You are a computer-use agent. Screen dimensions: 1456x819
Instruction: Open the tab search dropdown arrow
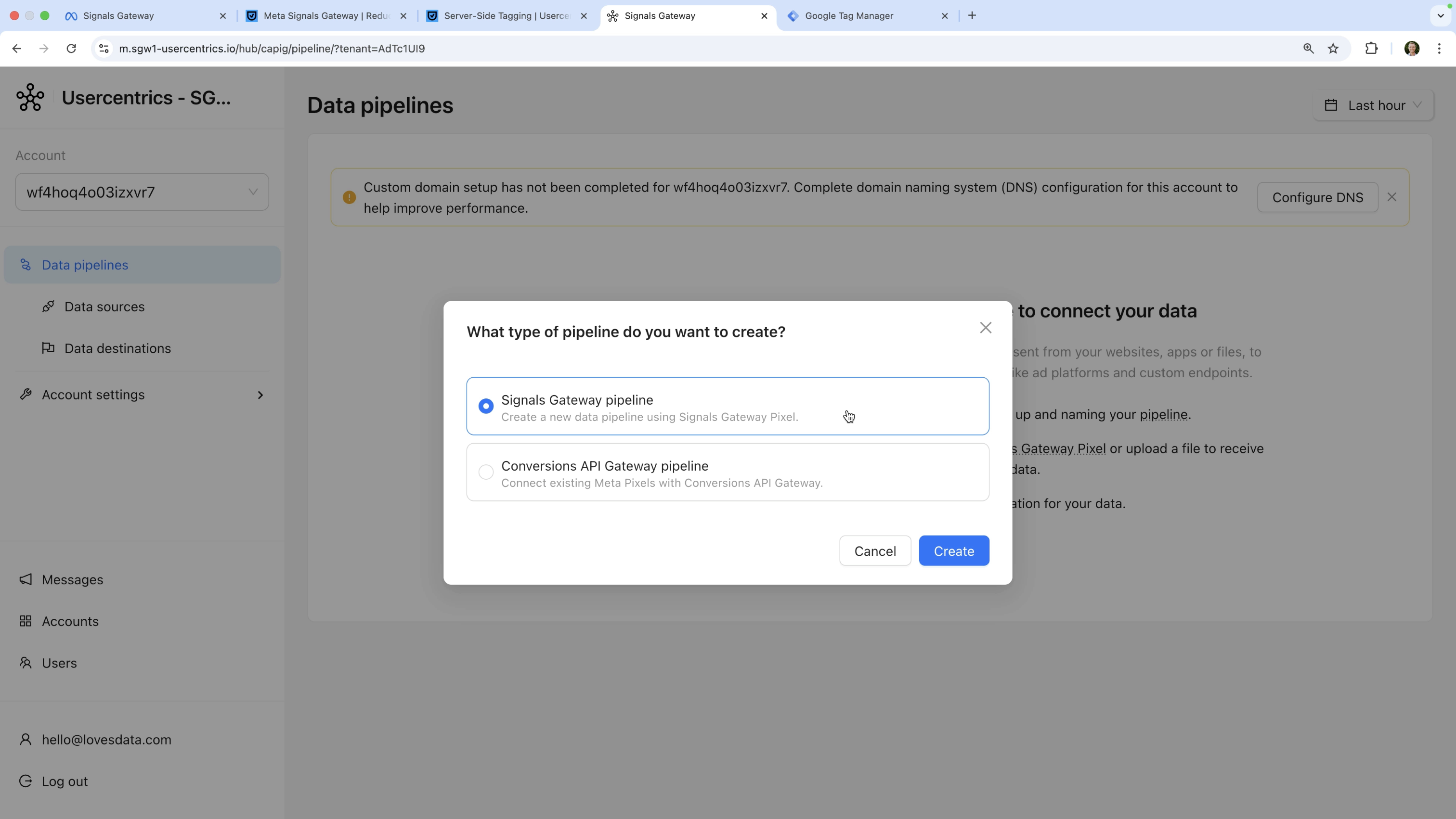coord(1440,16)
